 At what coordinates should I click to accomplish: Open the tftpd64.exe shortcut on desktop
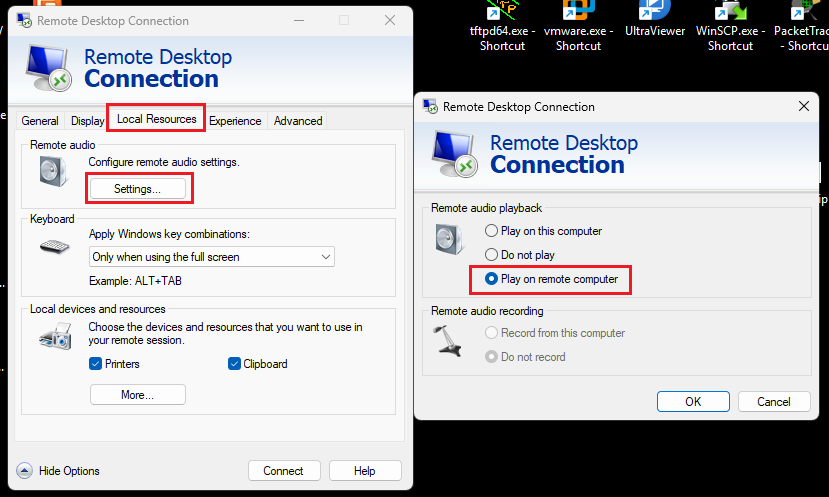[502, 26]
